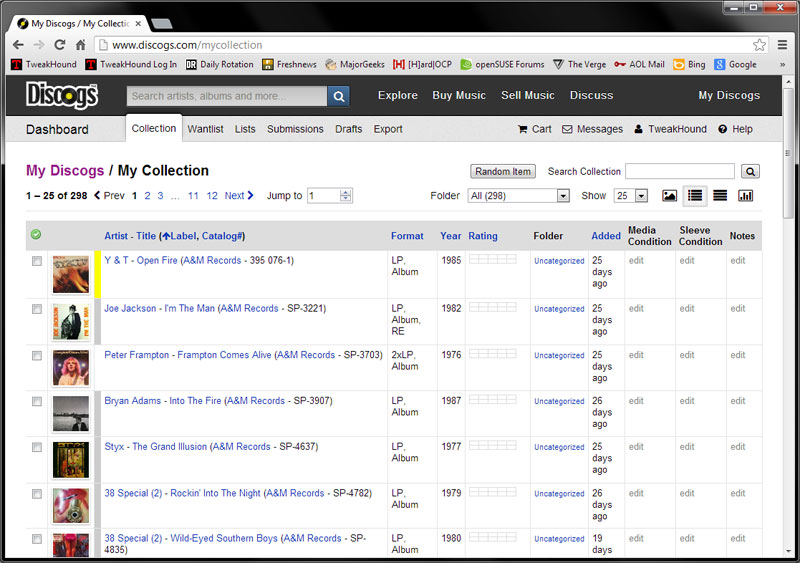The image size is (800, 563).
Task: Click the browser back arrow
Action: tap(18, 45)
